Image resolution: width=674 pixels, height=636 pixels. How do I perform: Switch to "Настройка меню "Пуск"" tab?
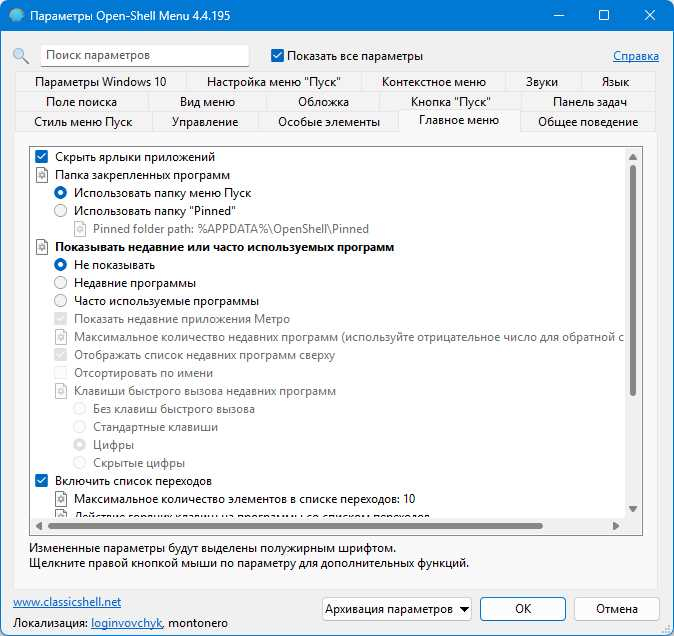[x=274, y=82]
